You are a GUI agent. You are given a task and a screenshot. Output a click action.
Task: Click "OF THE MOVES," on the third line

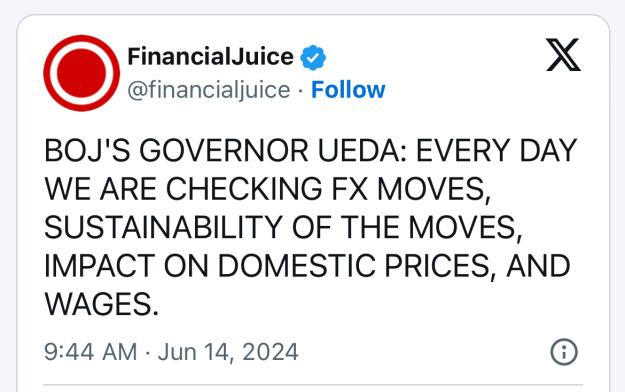407,227
